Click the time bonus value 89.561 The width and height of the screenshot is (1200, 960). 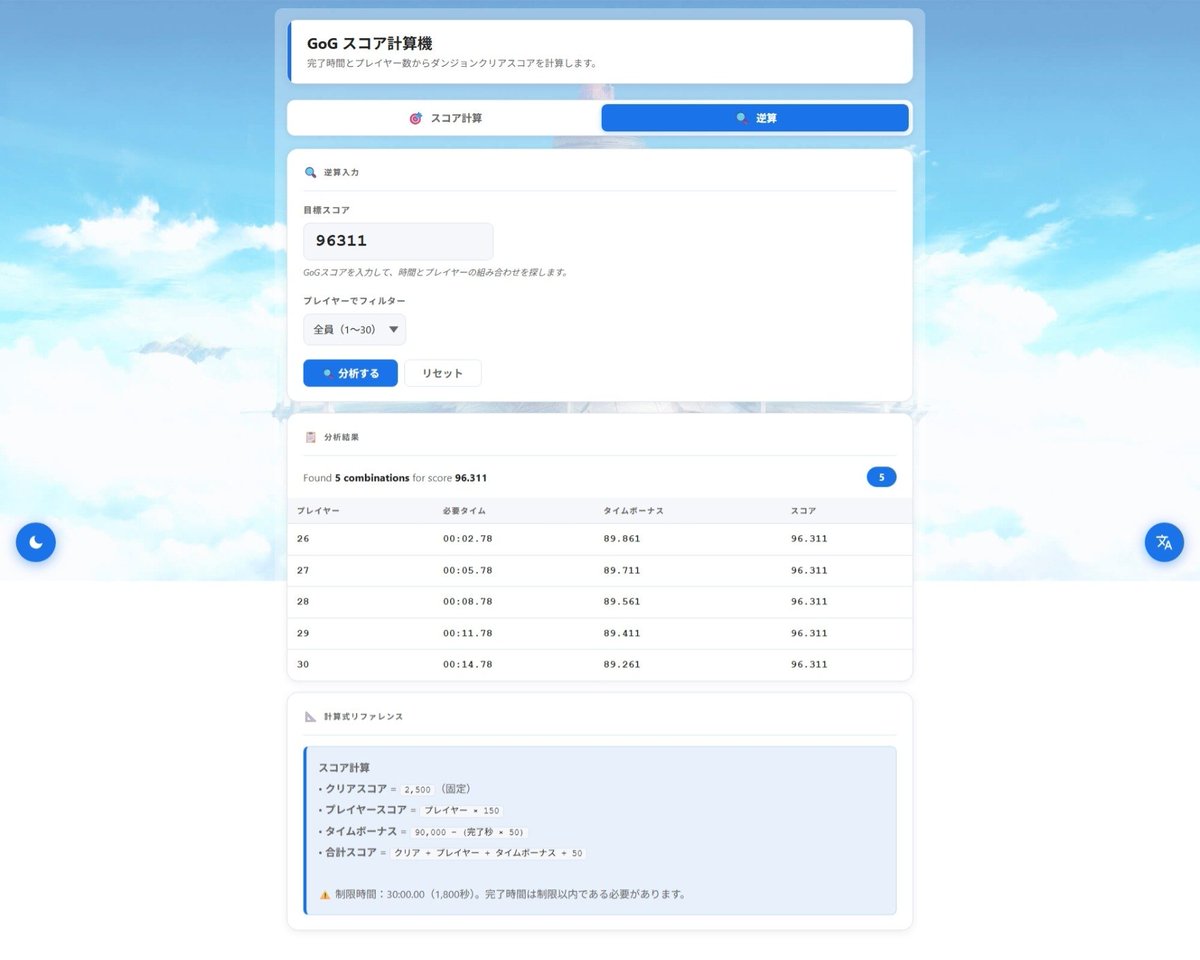click(x=622, y=602)
